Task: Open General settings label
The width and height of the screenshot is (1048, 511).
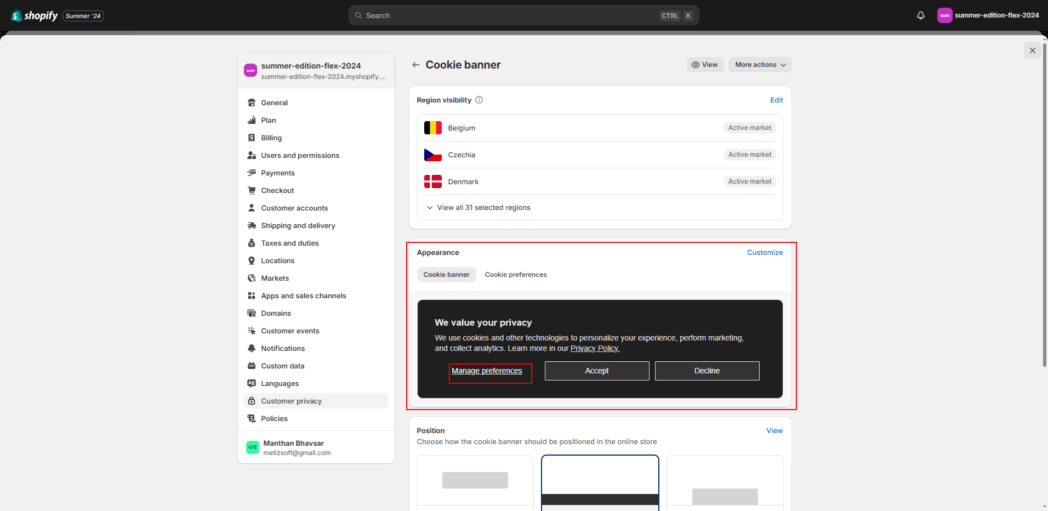Action: point(274,103)
